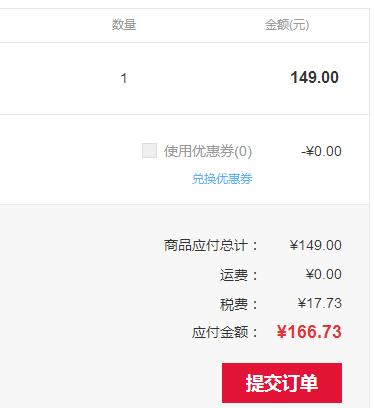Click the ¥0.00 shipping fee value
The width and height of the screenshot is (374, 408).
pyautogui.click(x=324, y=274)
